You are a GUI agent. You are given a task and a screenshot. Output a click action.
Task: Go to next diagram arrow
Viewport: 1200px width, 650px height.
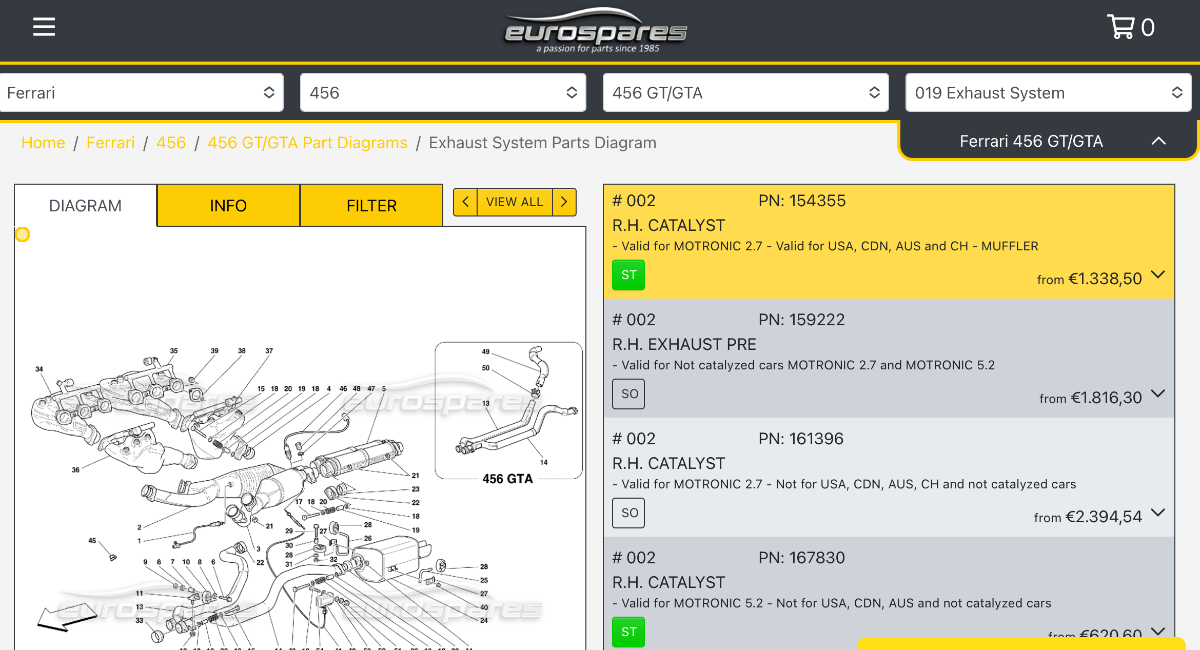coord(564,202)
